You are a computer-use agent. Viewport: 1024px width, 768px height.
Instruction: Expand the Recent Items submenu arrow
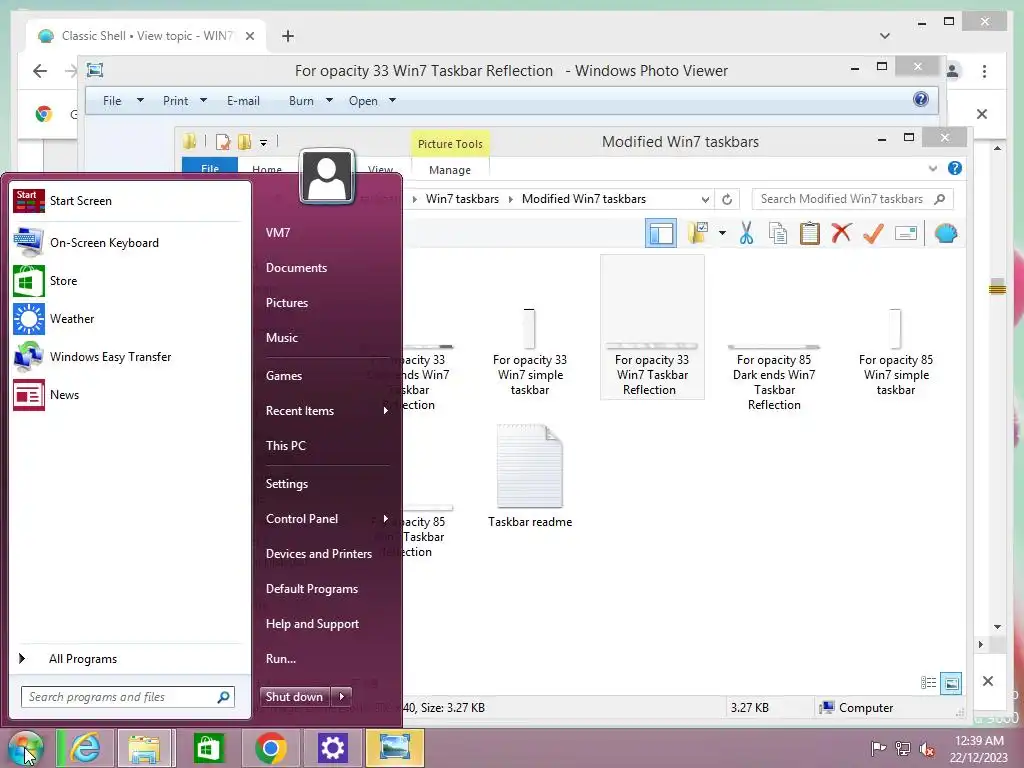click(385, 410)
